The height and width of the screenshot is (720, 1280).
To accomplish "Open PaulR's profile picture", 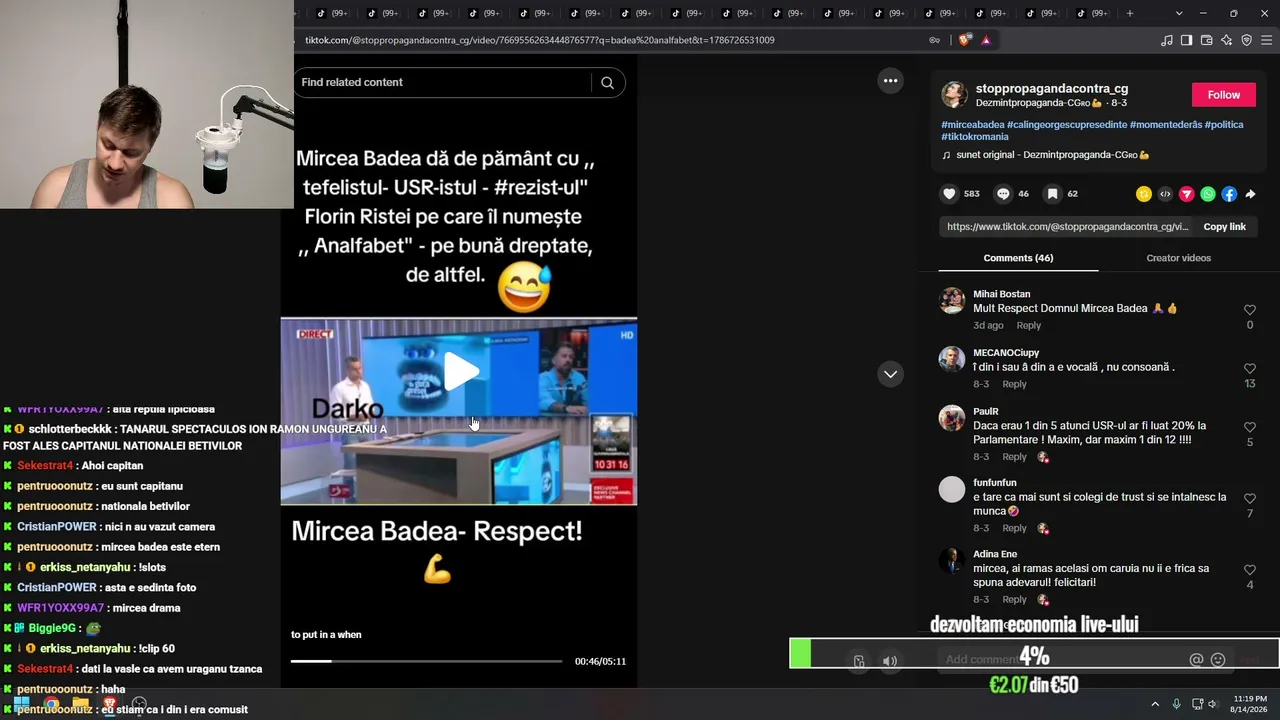I will pyautogui.click(x=952, y=418).
